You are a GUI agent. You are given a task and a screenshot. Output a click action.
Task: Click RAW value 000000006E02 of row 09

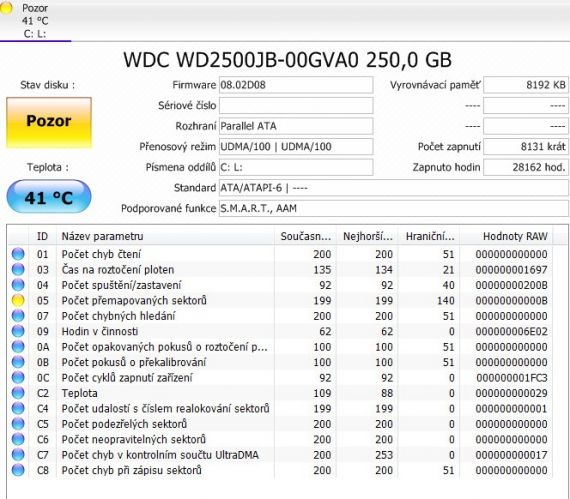click(x=511, y=331)
